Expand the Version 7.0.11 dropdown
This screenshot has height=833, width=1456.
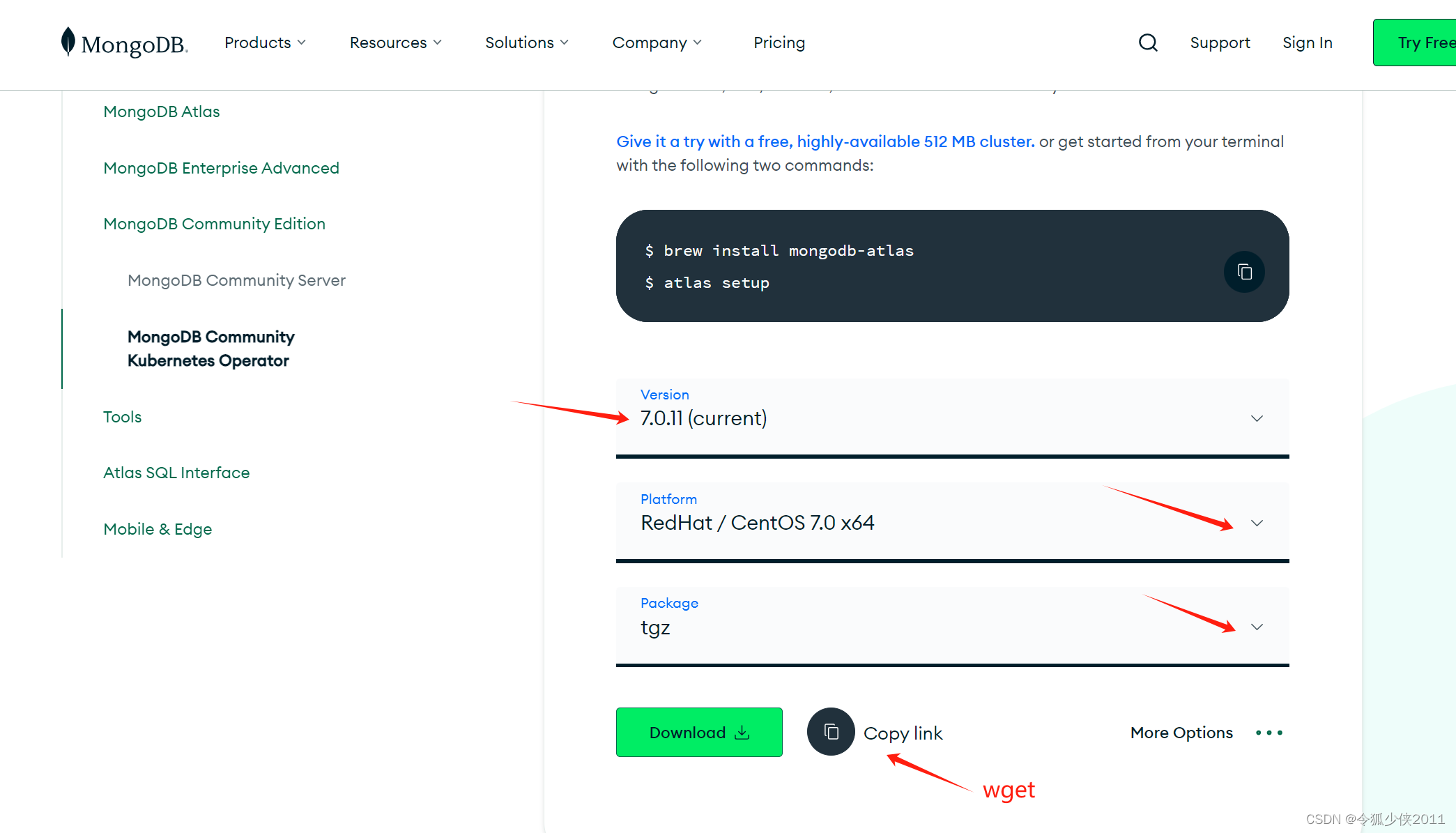pos(1257,418)
